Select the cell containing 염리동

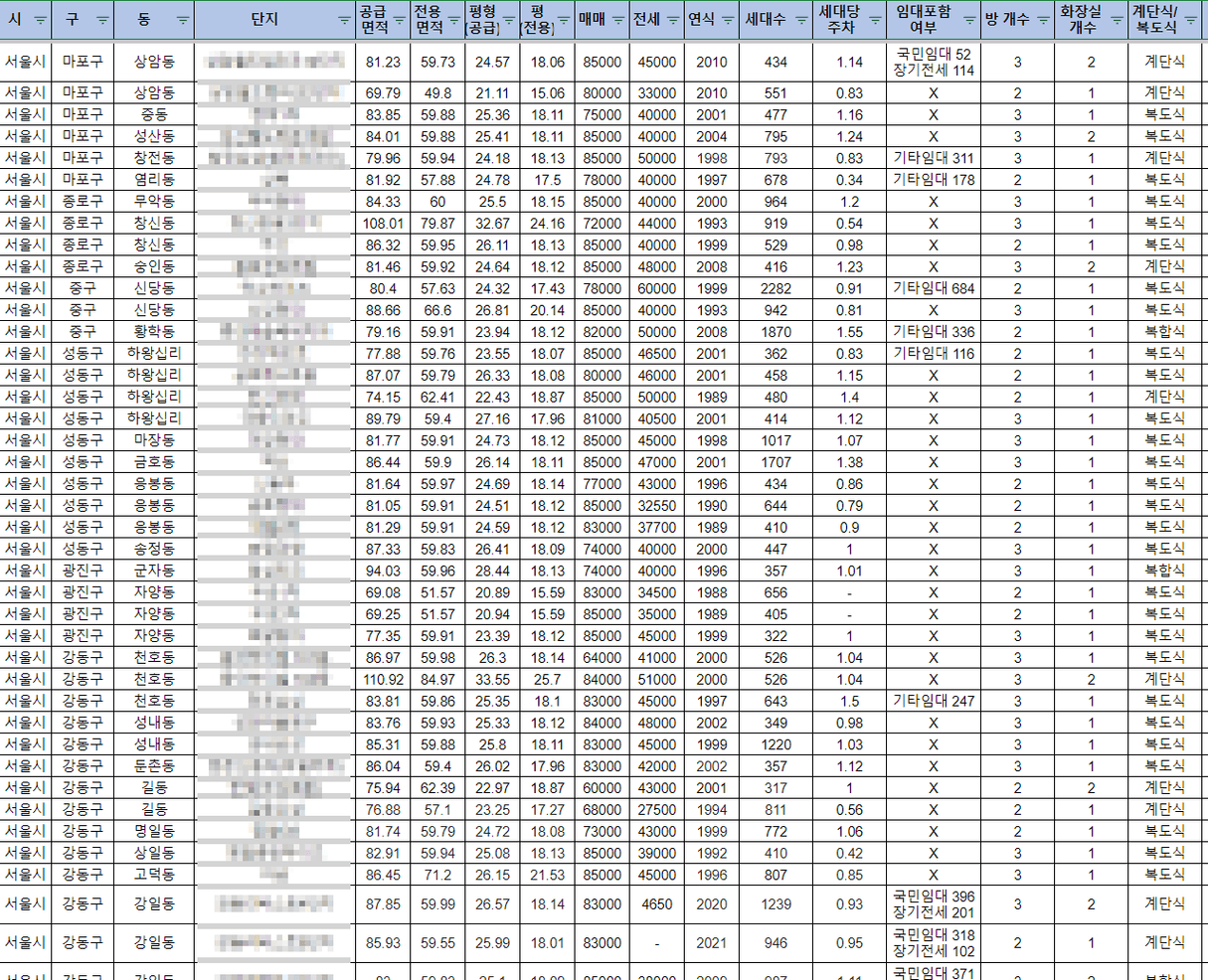click(154, 180)
